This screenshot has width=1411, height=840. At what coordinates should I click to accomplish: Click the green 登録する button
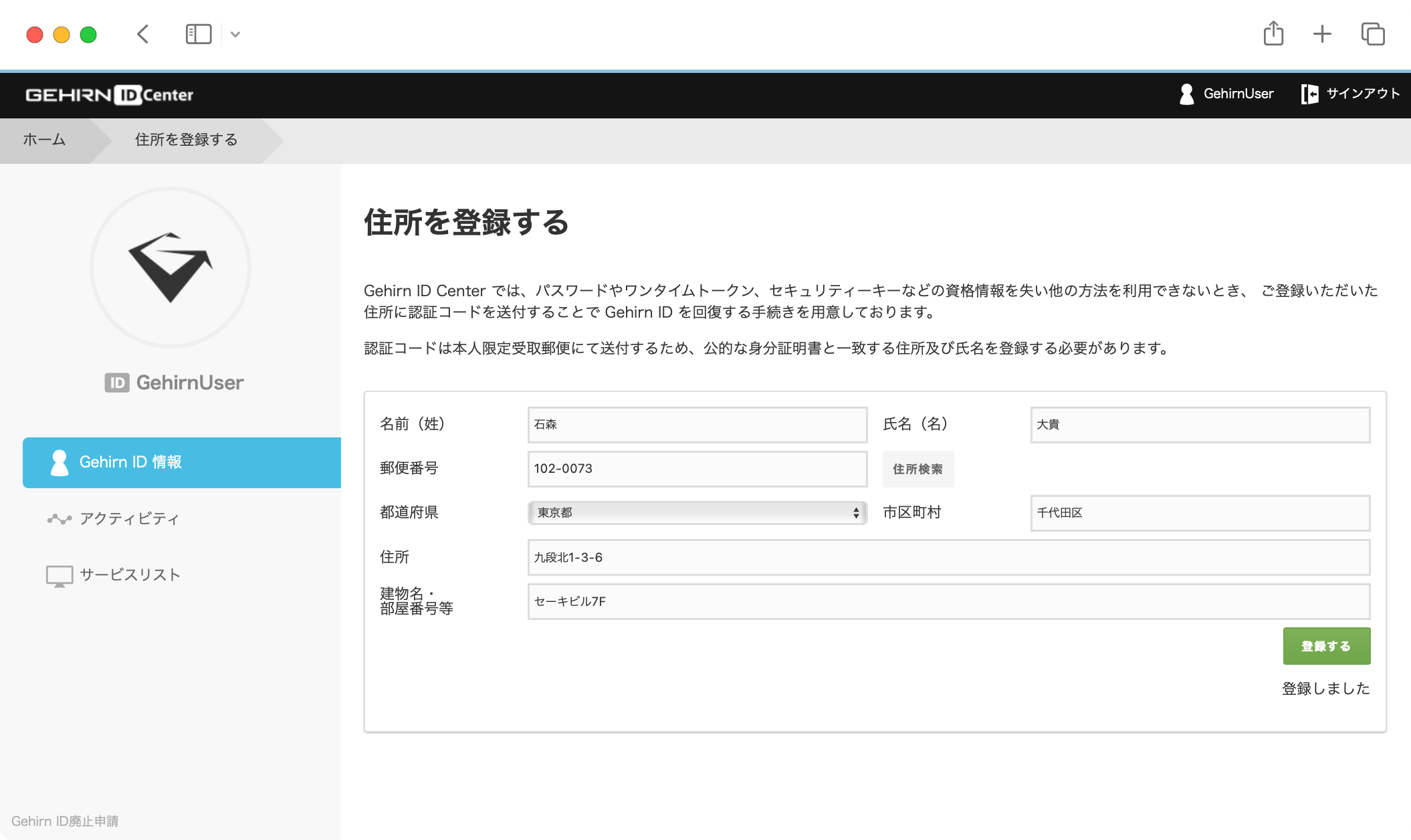pos(1326,646)
